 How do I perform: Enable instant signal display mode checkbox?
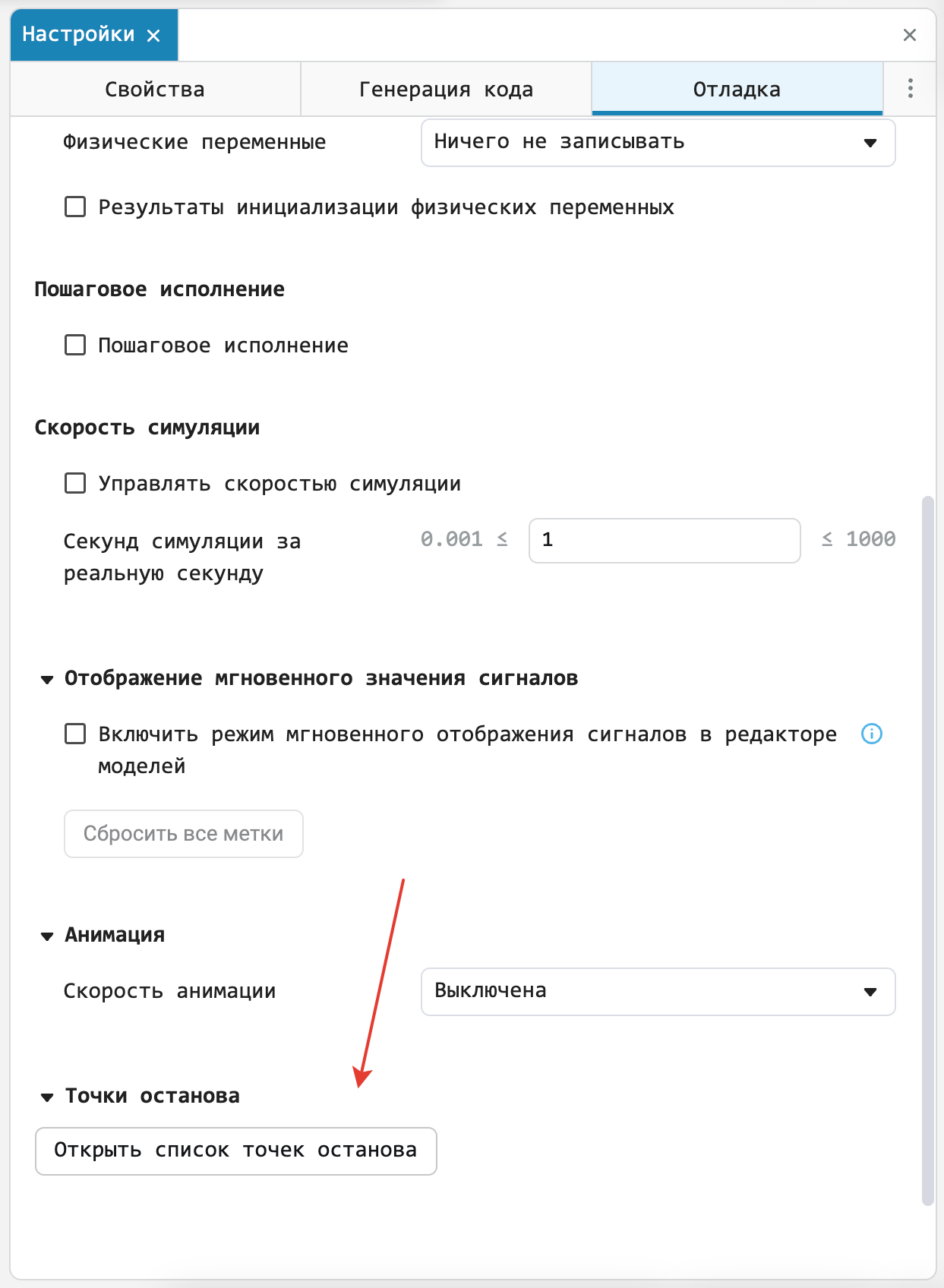click(75, 734)
